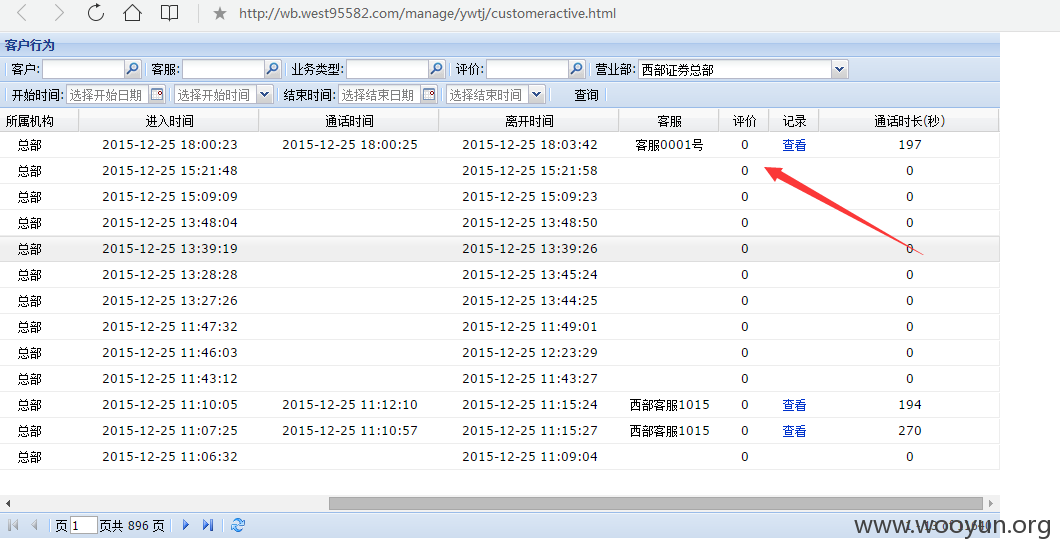Select leave time 2015-12-25 11:09:04
Image resolution: width=1060 pixels, height=554 pixels.
[x=530, y=457]
